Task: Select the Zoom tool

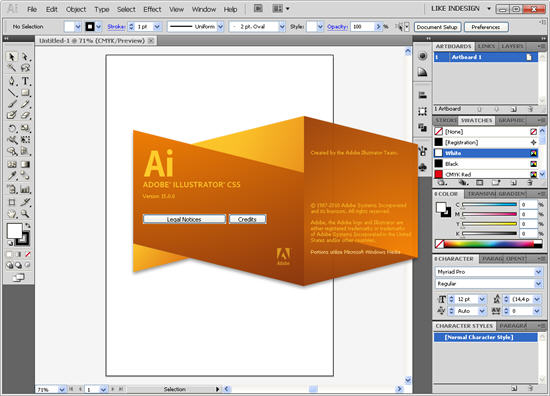Action: click(25, 214)
